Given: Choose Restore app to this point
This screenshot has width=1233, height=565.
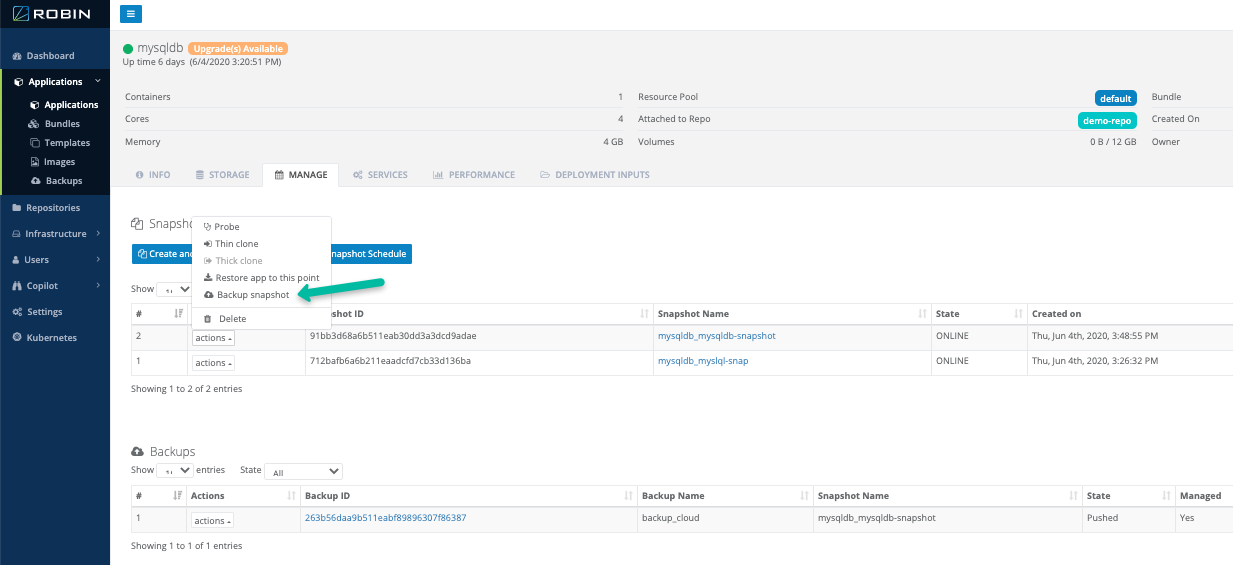Looking at the screenshot, I should click(x=261, y=278).
